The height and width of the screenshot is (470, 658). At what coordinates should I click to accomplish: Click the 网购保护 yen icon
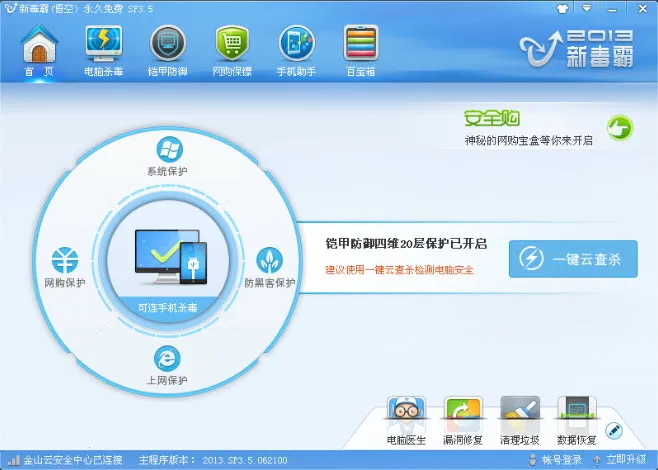pyautogui.click(x=65, y=260)
